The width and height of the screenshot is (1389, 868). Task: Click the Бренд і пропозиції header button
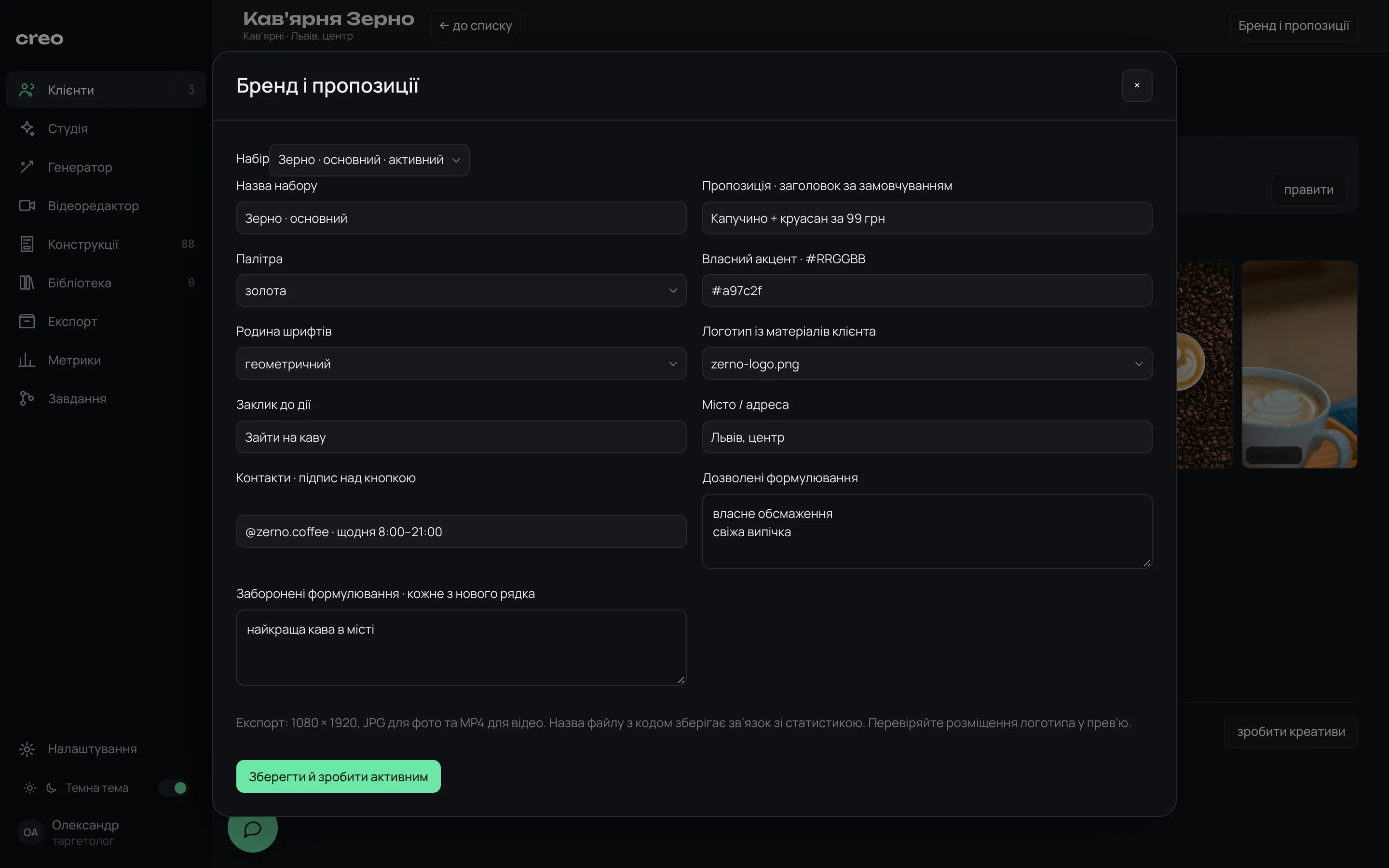1294,26
